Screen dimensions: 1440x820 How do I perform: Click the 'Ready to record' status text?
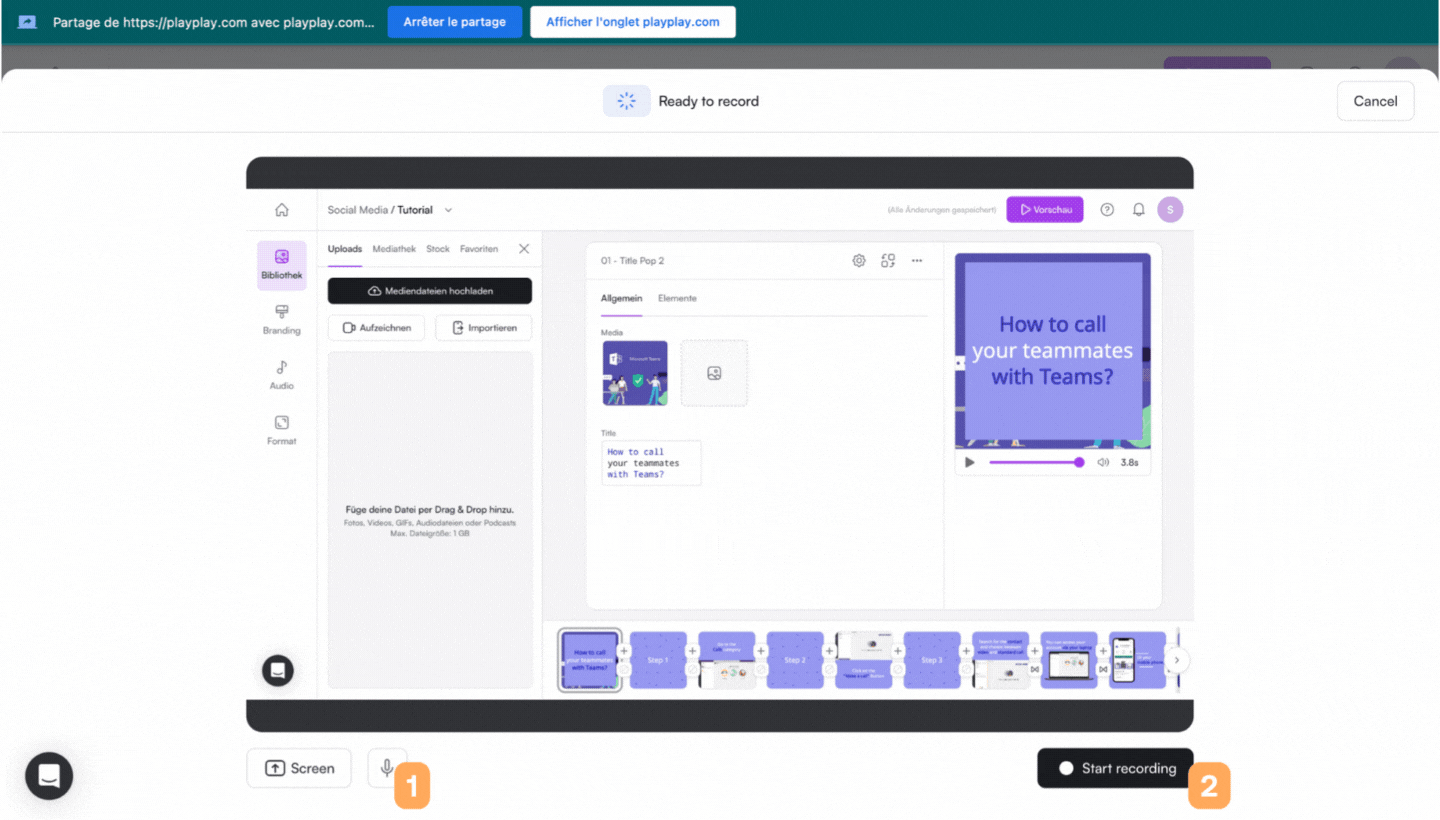[x=708, y=101]
